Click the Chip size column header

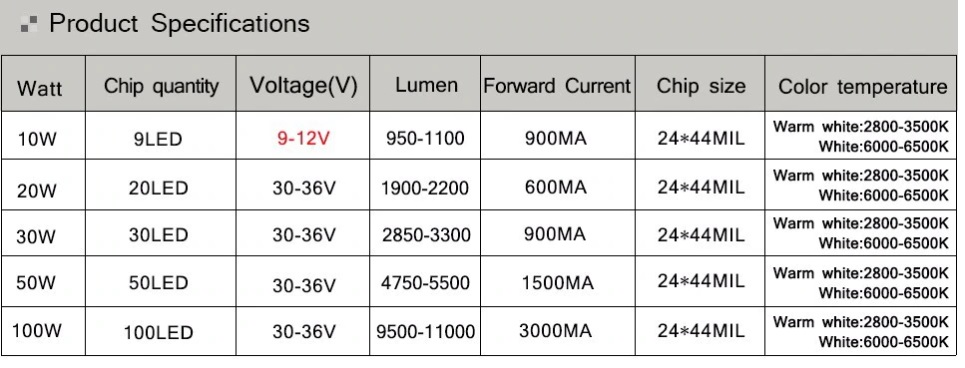pyautogui.click(x=701, y=86)
